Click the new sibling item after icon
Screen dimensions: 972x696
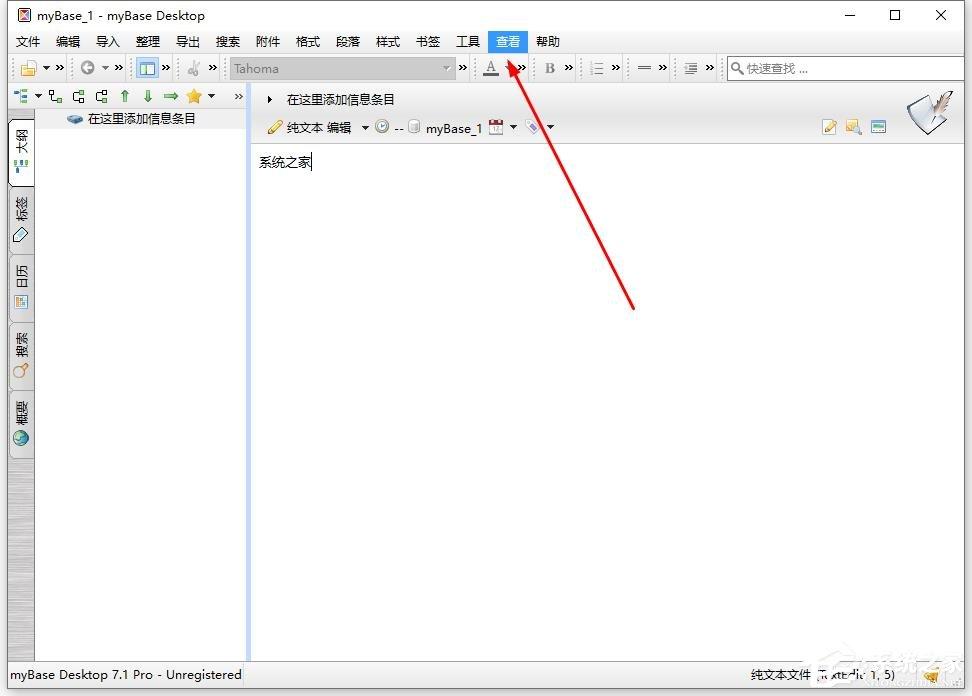coord(102,96)
